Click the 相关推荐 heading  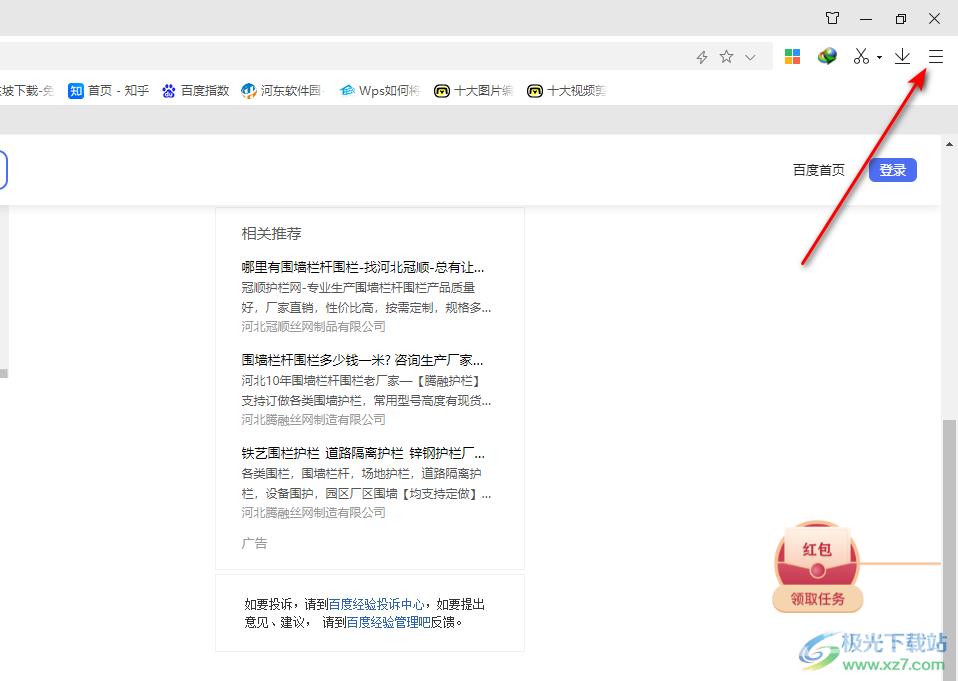(x=271, y=234)
